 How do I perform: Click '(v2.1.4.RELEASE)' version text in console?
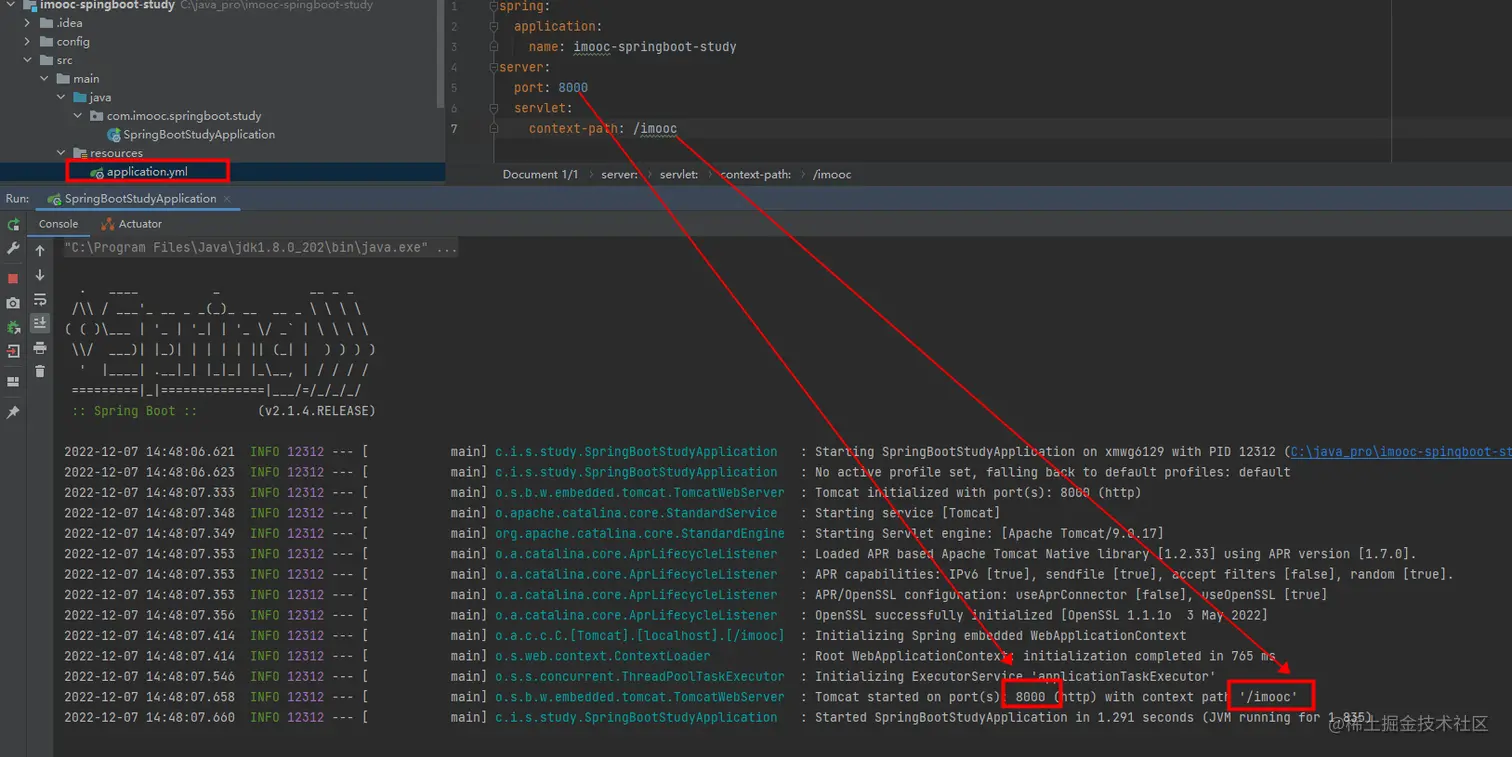316,411
